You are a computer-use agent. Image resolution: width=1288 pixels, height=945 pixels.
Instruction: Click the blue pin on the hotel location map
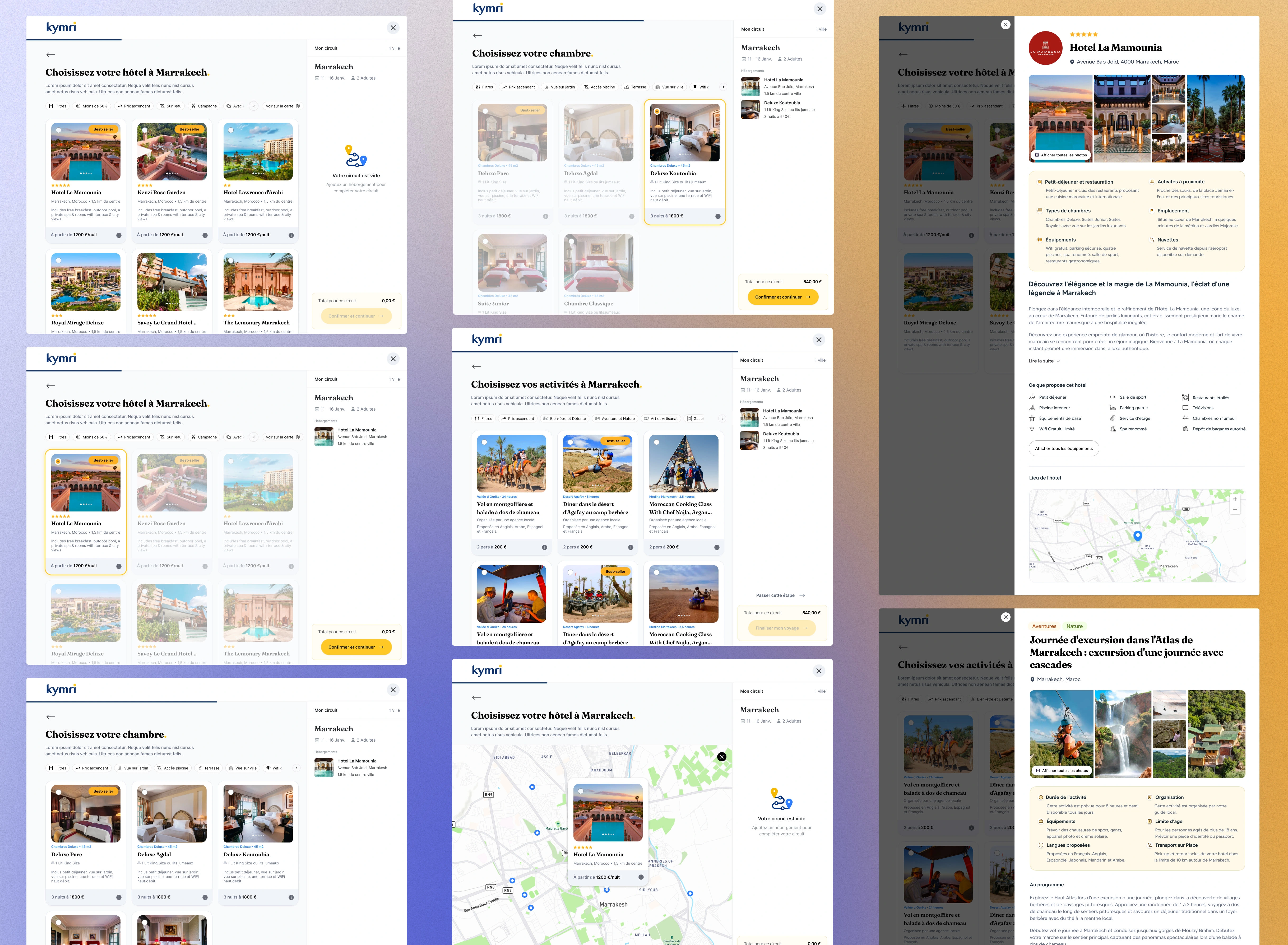point(1138,536)
